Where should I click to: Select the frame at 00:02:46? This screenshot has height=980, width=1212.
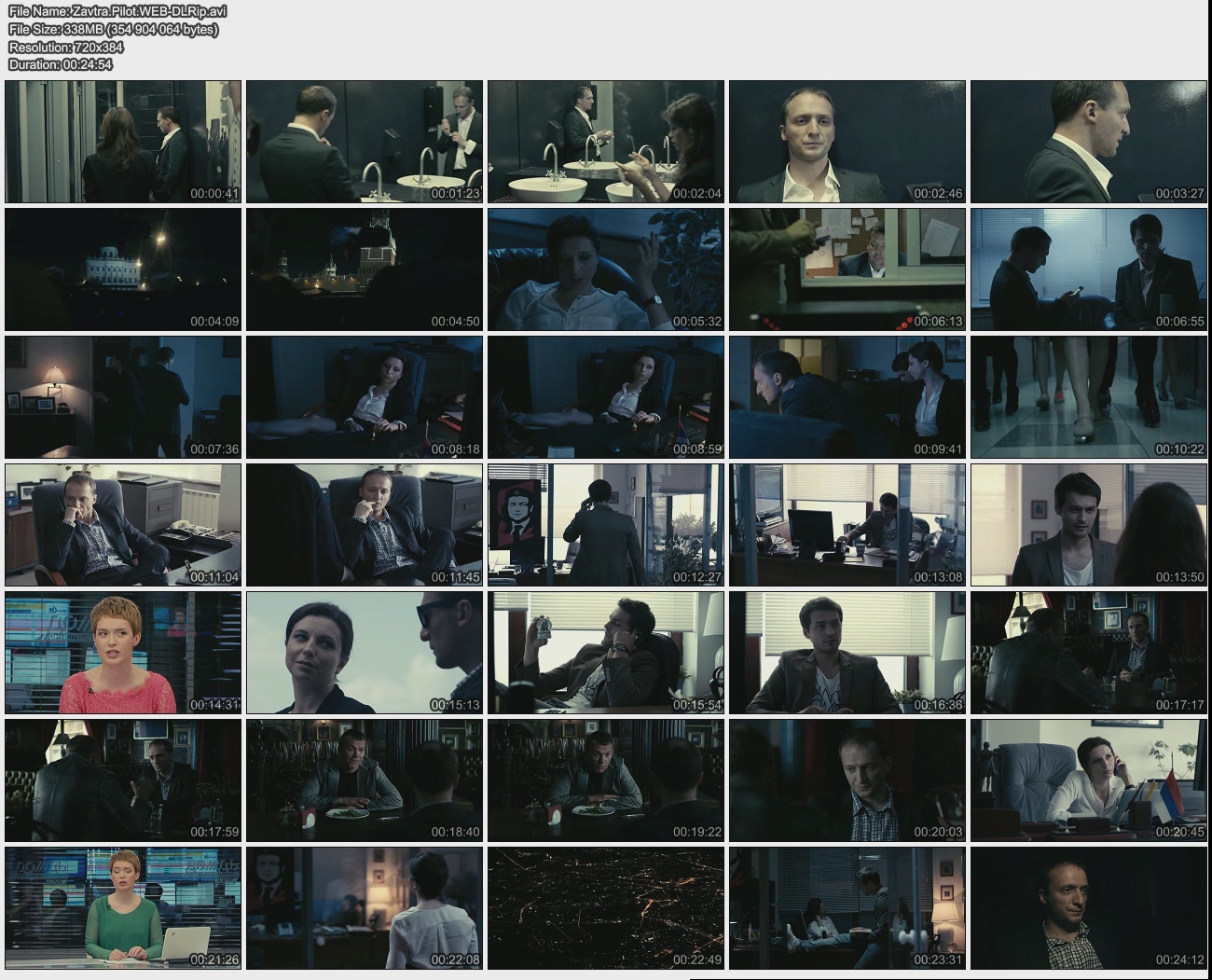point(847,142)
